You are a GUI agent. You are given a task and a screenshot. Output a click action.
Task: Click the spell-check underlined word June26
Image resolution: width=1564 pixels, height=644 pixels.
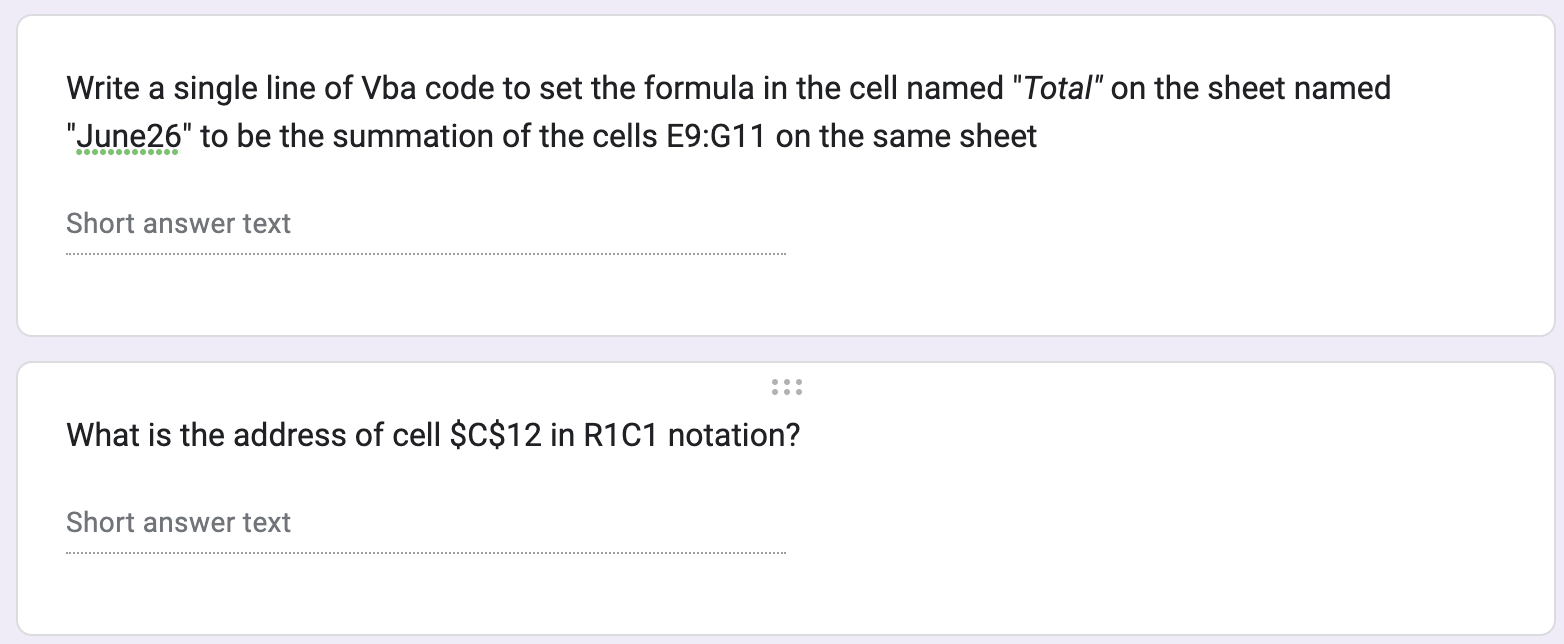(128, 136)
